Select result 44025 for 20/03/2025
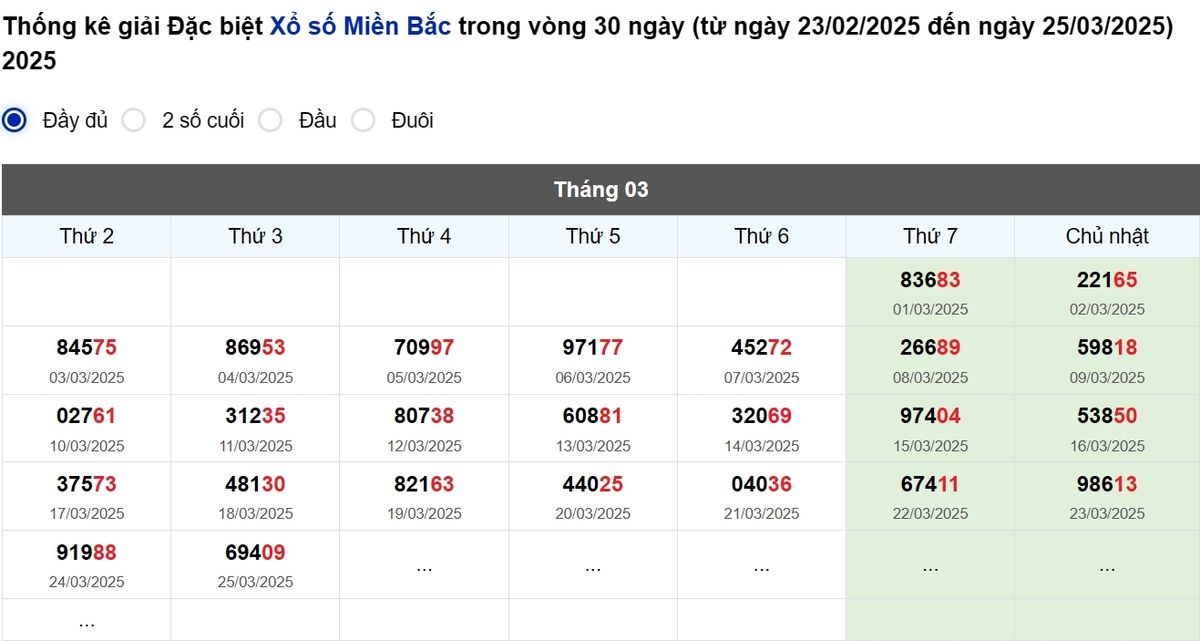Viewport: 1200px width, 641px height. point(593,484)
